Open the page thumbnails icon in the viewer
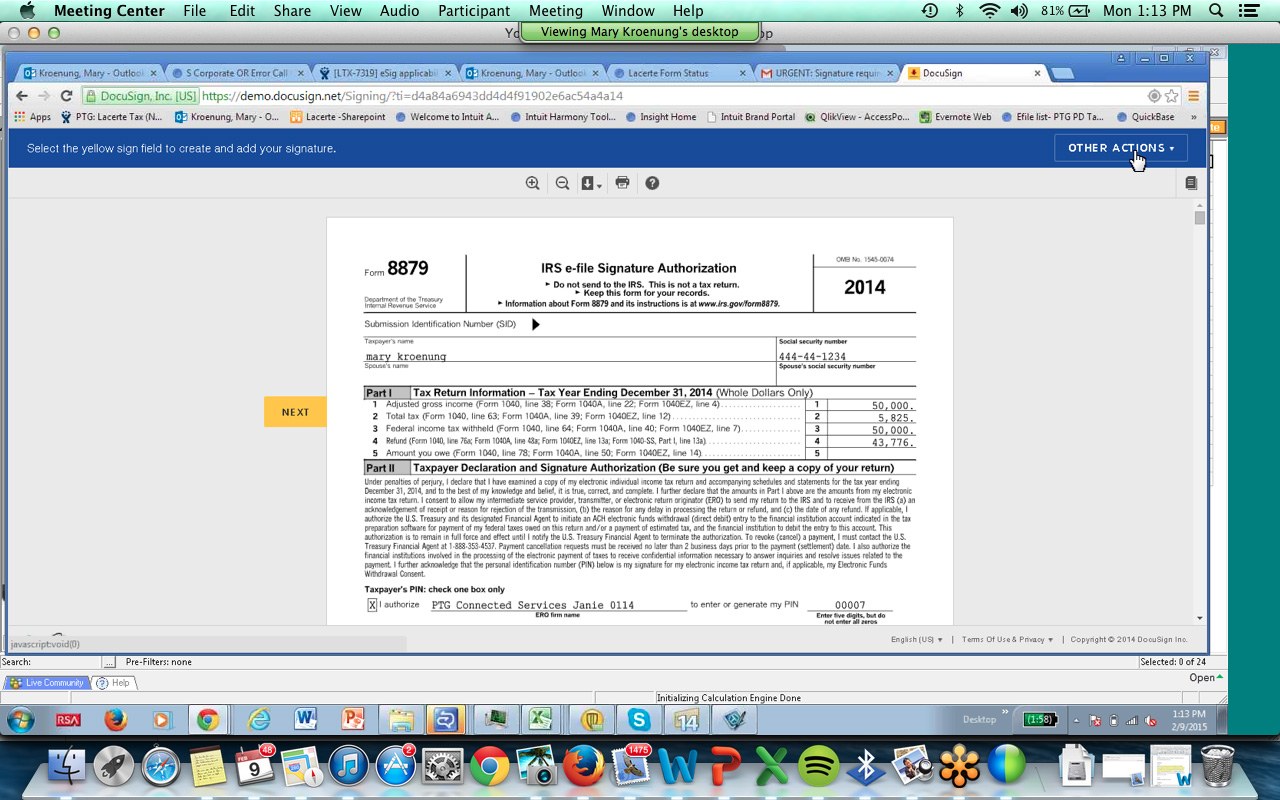This screenshot has height=800, width=1280. (1191, 183)
